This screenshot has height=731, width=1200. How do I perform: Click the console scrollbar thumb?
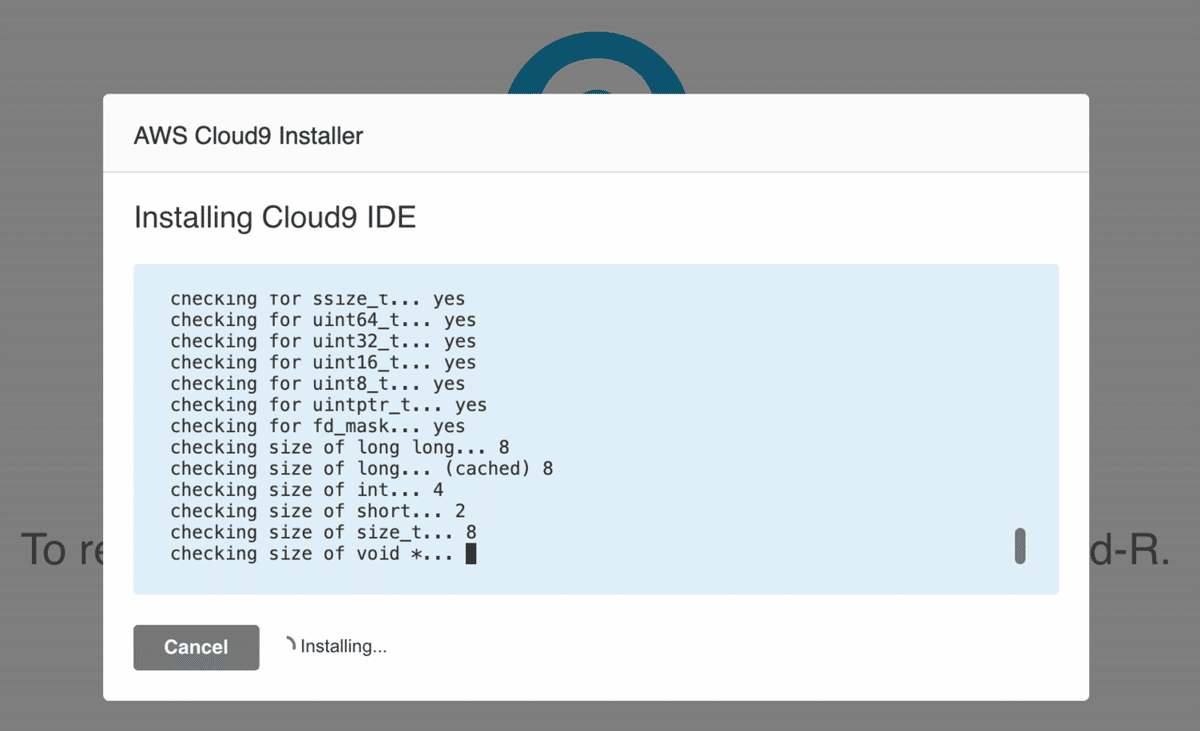(x=1020, y=546)
